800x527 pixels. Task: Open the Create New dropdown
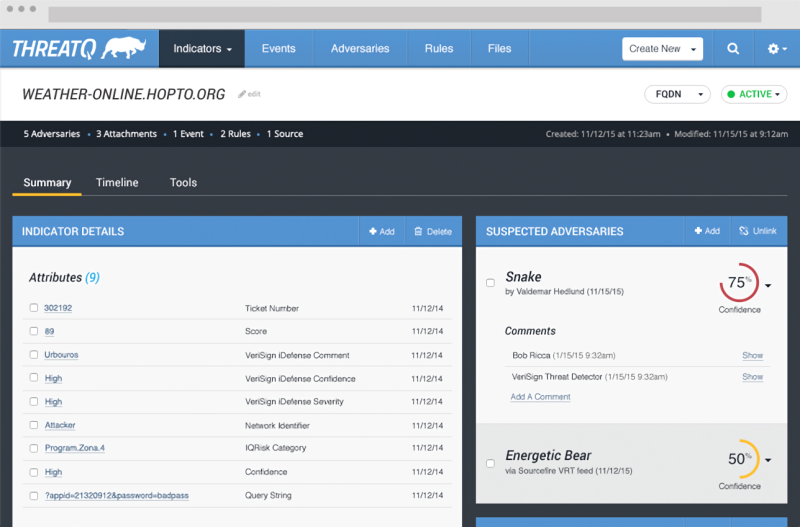click(x=662, y=48)
